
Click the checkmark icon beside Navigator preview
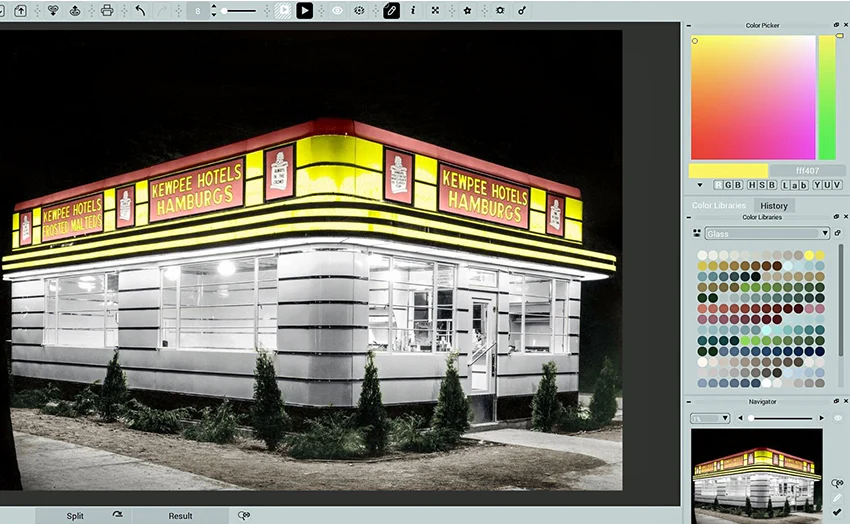(837, 512)
